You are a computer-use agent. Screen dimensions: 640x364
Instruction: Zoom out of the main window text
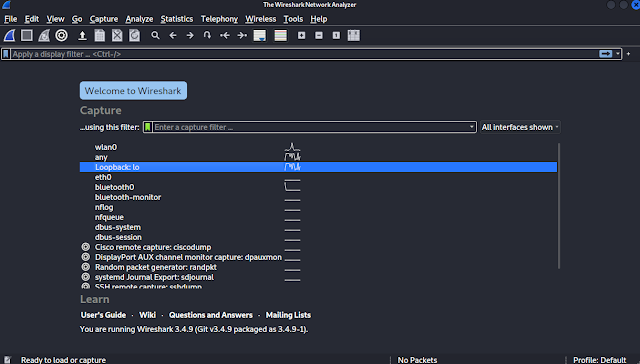pyautogui.click(x=319, y=36)
